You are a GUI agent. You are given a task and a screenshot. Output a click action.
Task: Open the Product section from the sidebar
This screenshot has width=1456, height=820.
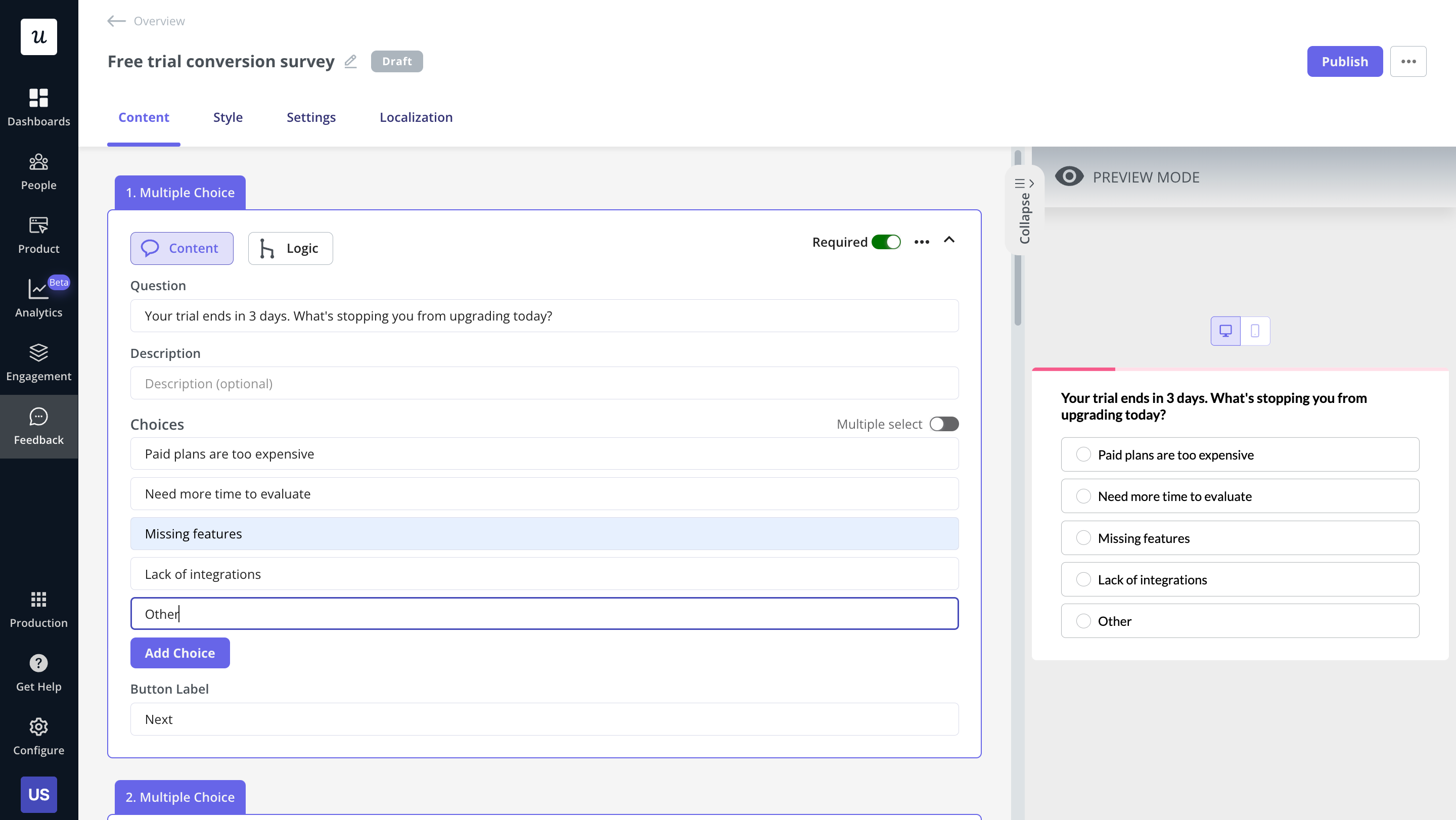38,235
